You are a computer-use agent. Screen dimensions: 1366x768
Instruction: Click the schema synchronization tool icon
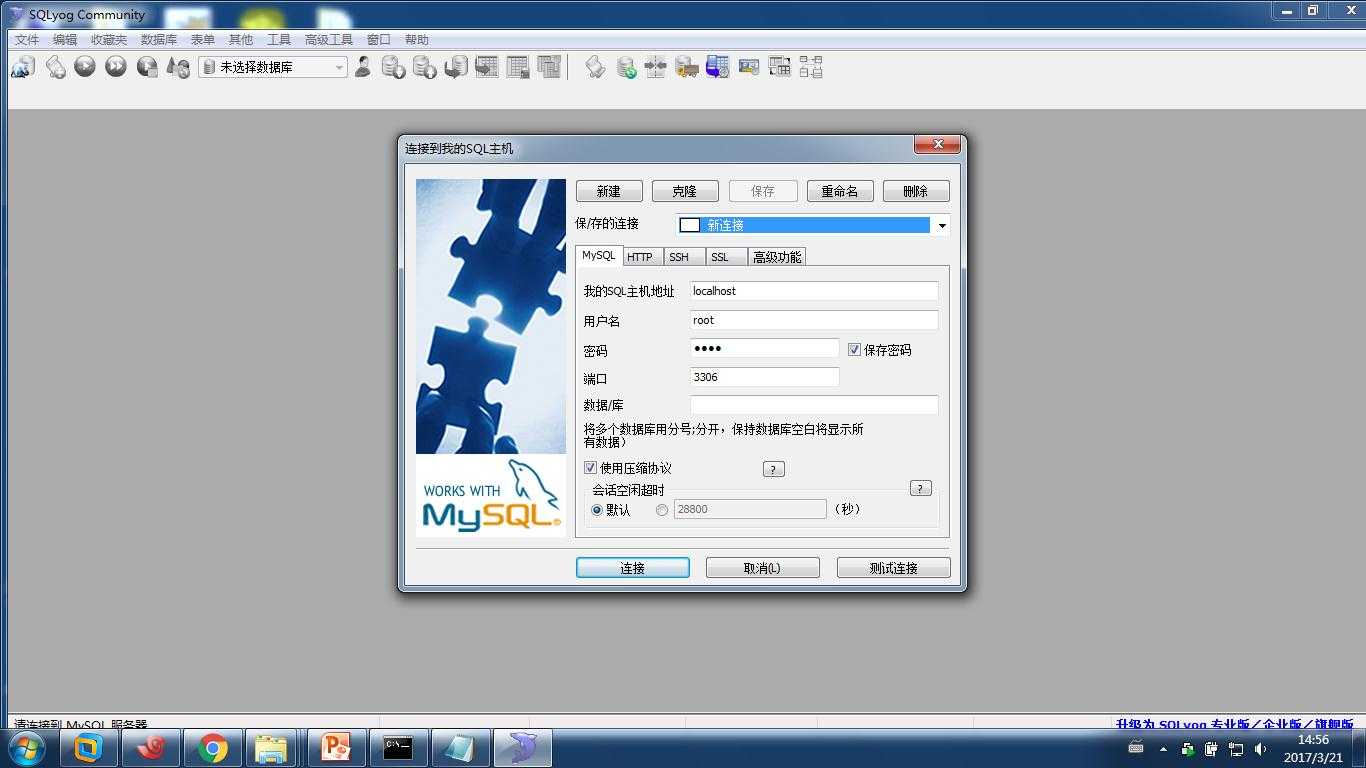656,67
